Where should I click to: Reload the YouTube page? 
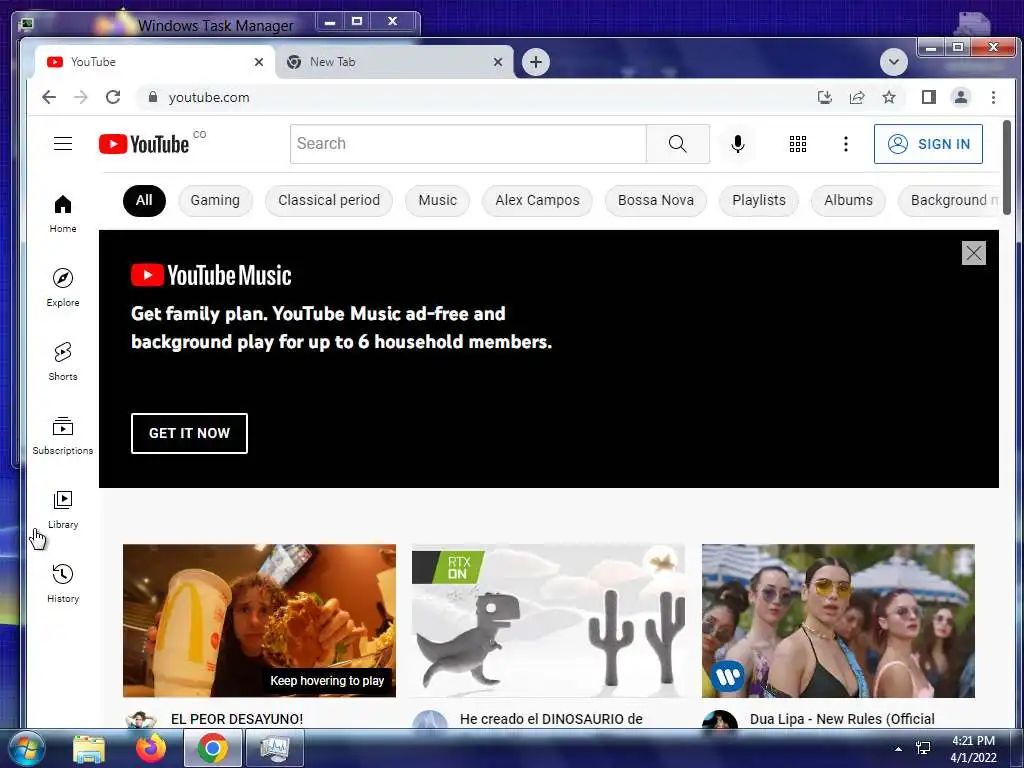pyautogui.click(x=113, y=97)
